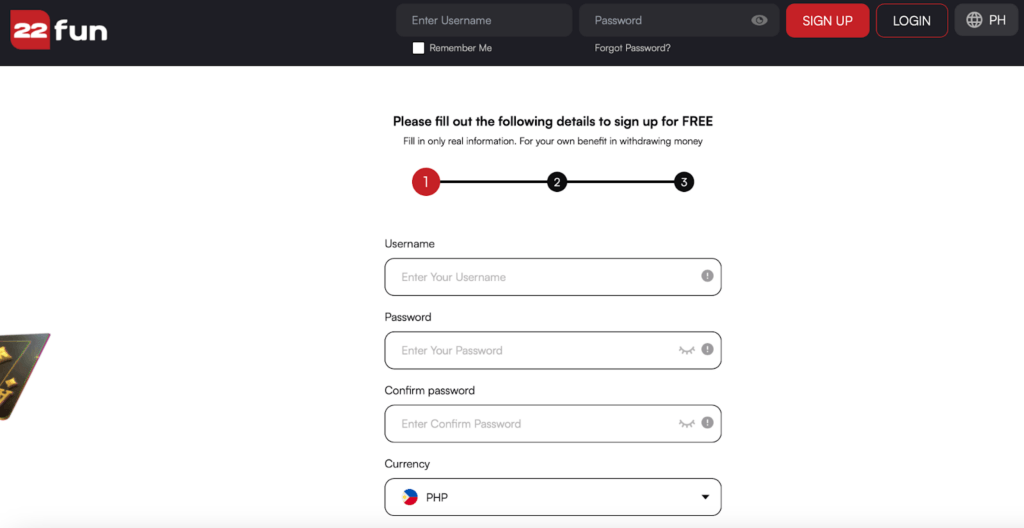Go to step 2 of signup
Image resolution: width=1024 pixels, height=528 pixels.
click(x=556, y=182)
